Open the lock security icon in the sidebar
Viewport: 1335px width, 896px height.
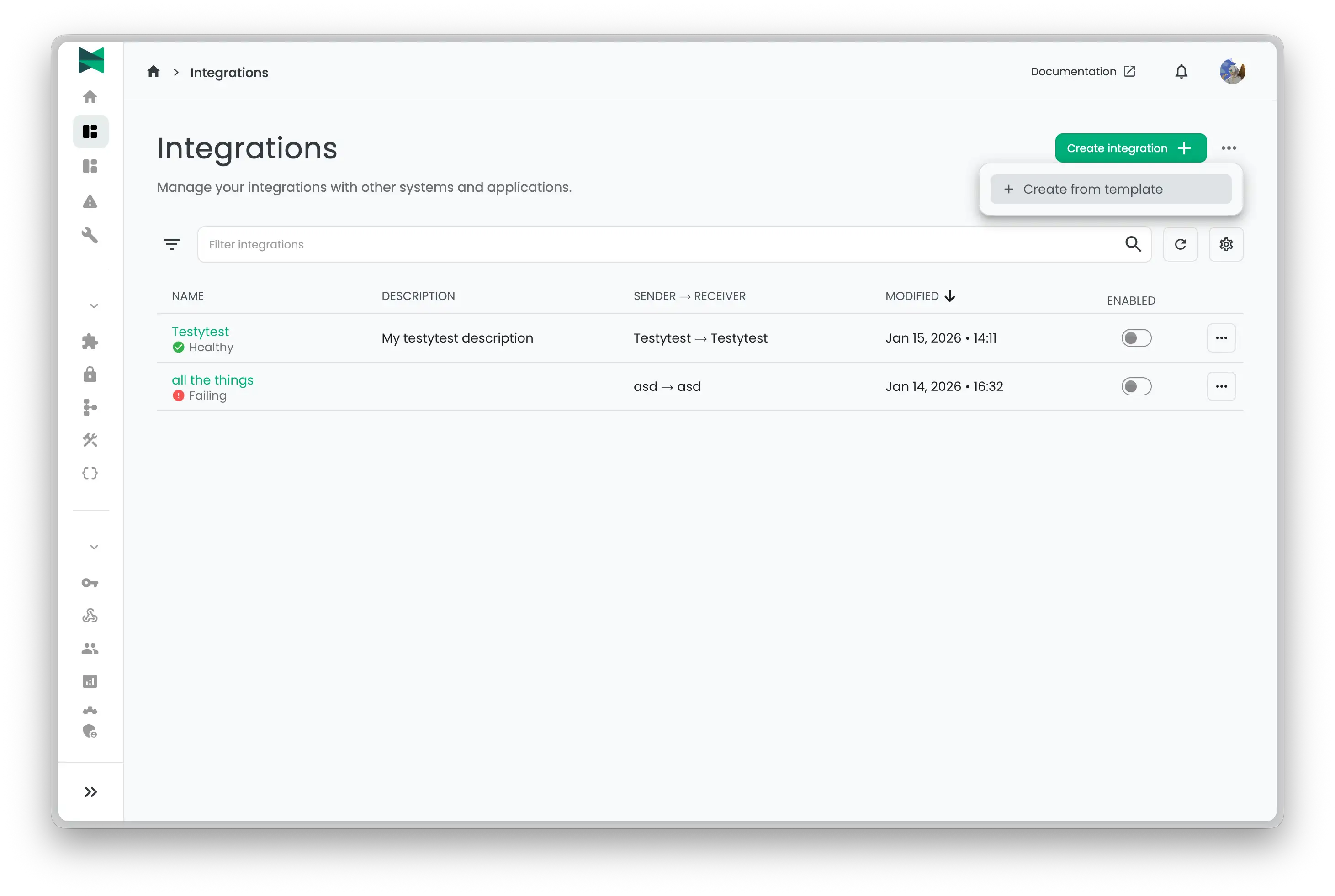click(x=90, y=374)
